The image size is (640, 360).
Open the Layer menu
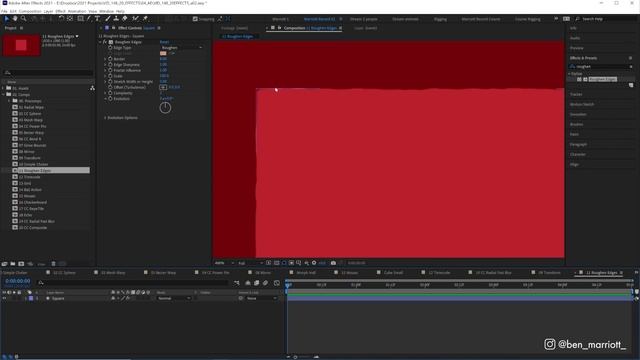click(x=48, y=11)
